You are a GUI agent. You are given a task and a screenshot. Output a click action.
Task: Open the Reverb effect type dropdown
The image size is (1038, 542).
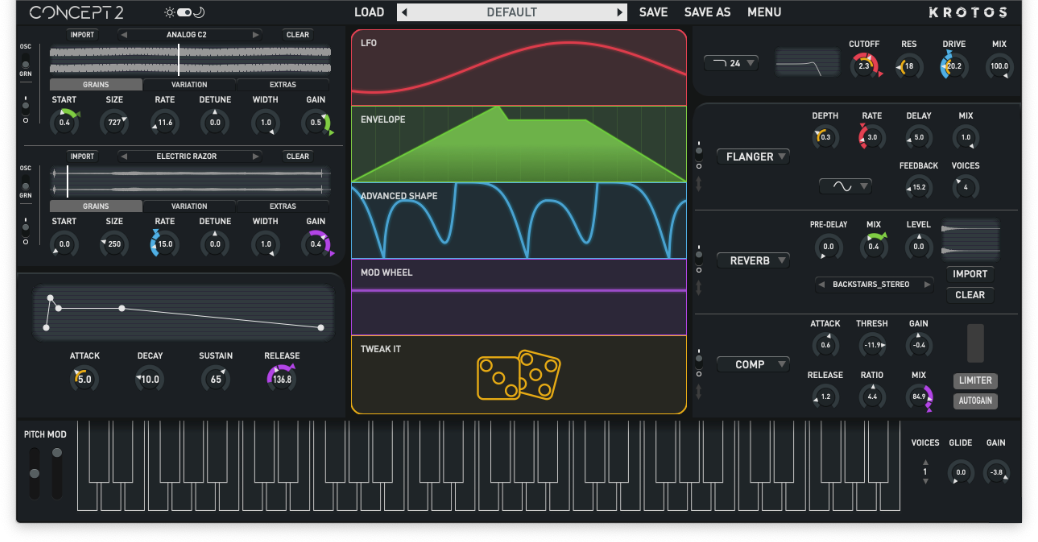tap(753, 260)
